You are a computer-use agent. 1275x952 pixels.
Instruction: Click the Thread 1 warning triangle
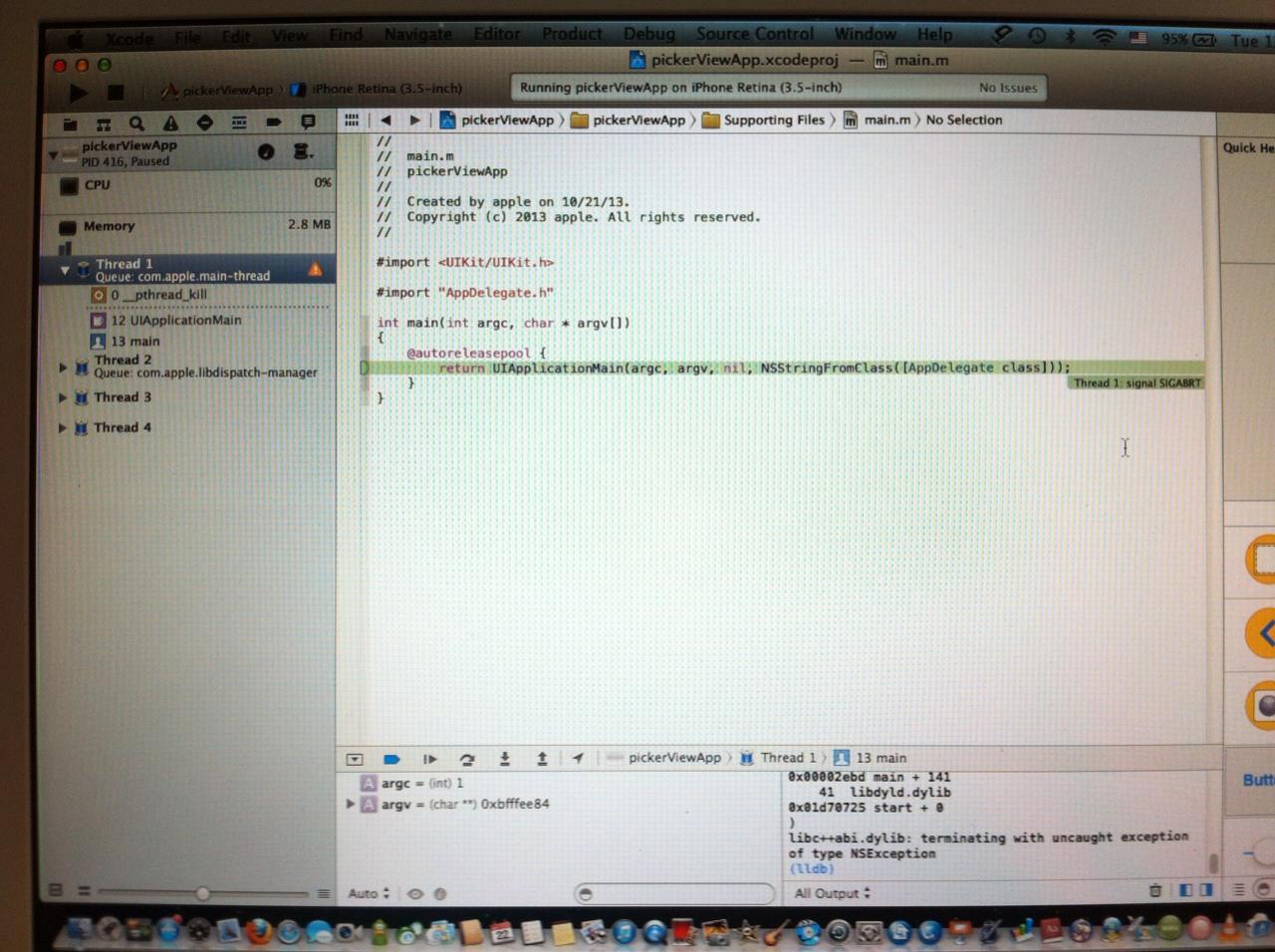coord(316,269)
